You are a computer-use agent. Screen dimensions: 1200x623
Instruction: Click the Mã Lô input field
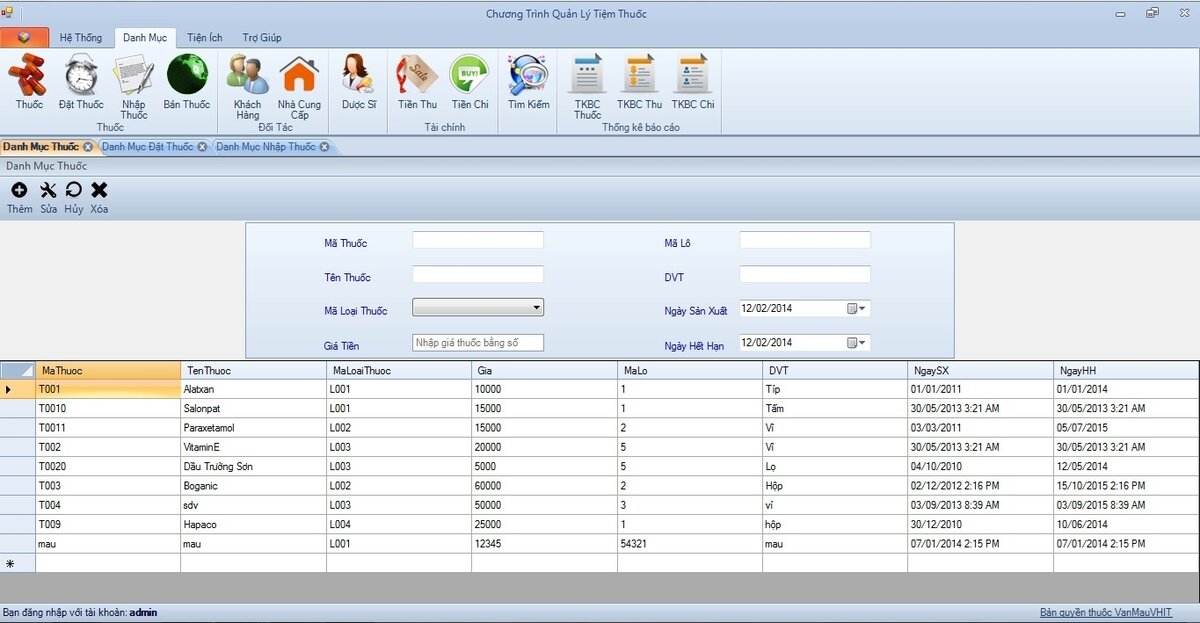tap(805, 240)
